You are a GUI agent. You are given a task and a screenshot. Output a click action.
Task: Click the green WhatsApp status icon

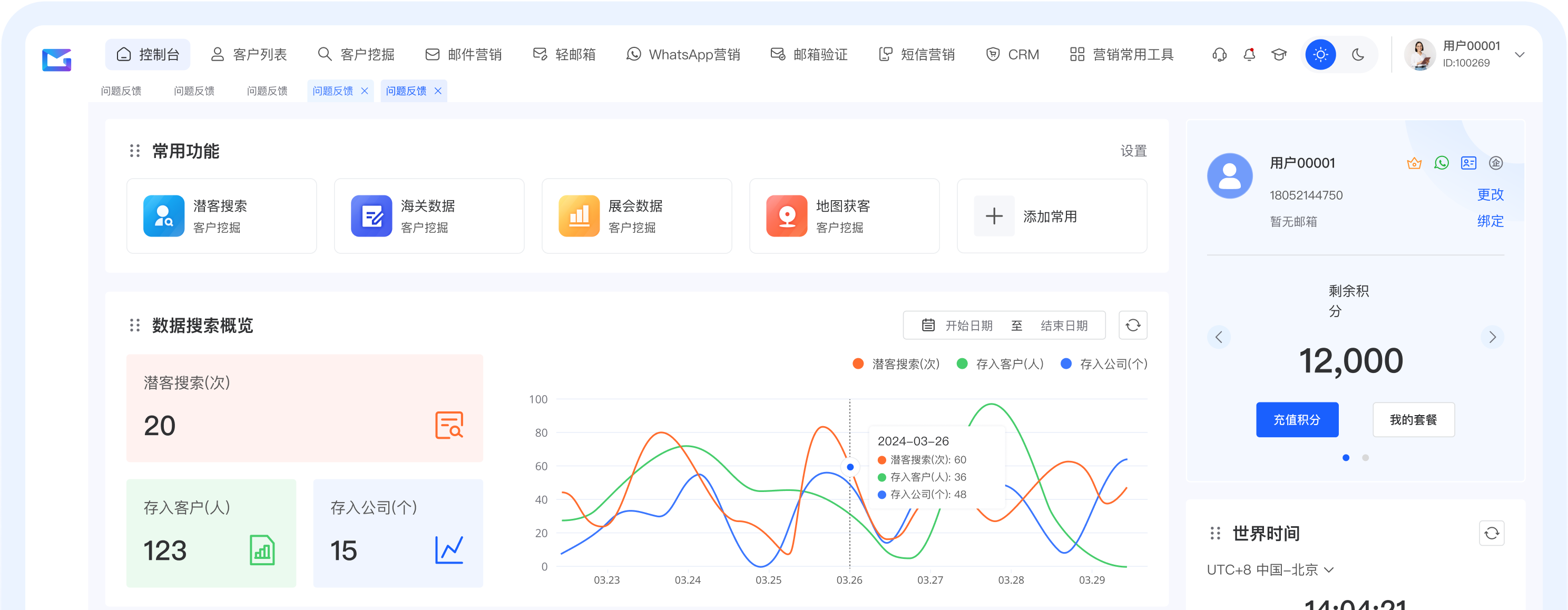tap(1442, 163)
